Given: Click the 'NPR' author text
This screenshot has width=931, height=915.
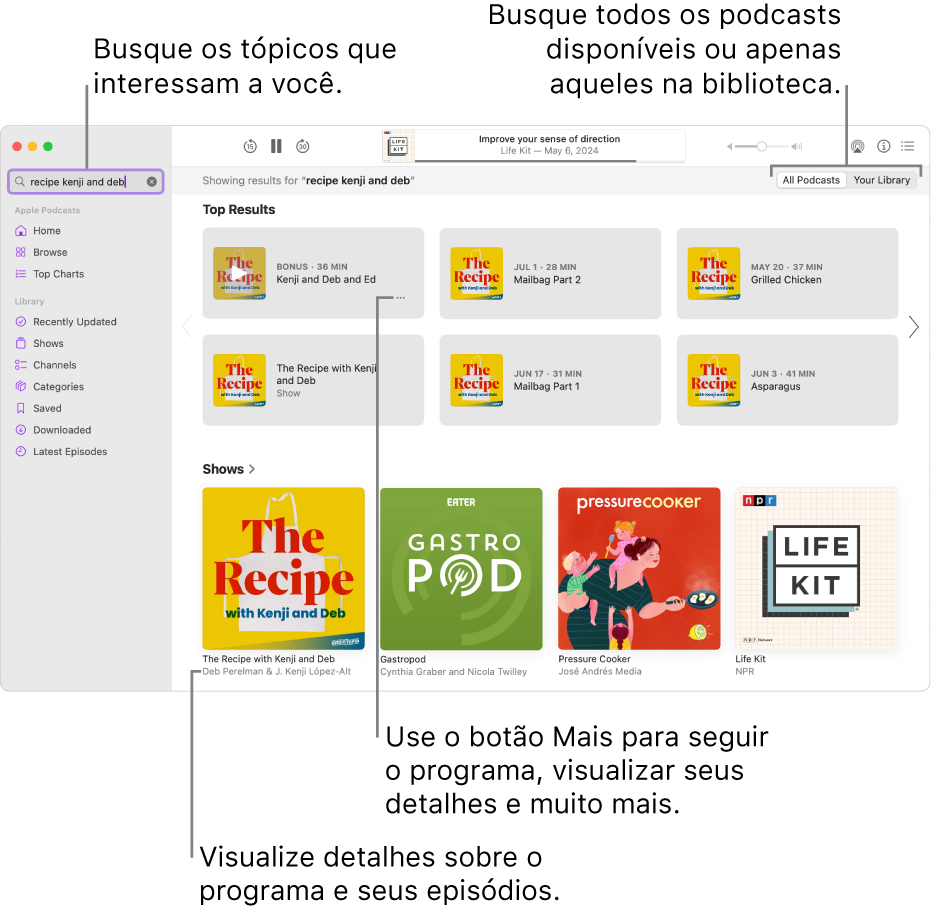Looking at the screenshot, I should [x=745, y=672].
